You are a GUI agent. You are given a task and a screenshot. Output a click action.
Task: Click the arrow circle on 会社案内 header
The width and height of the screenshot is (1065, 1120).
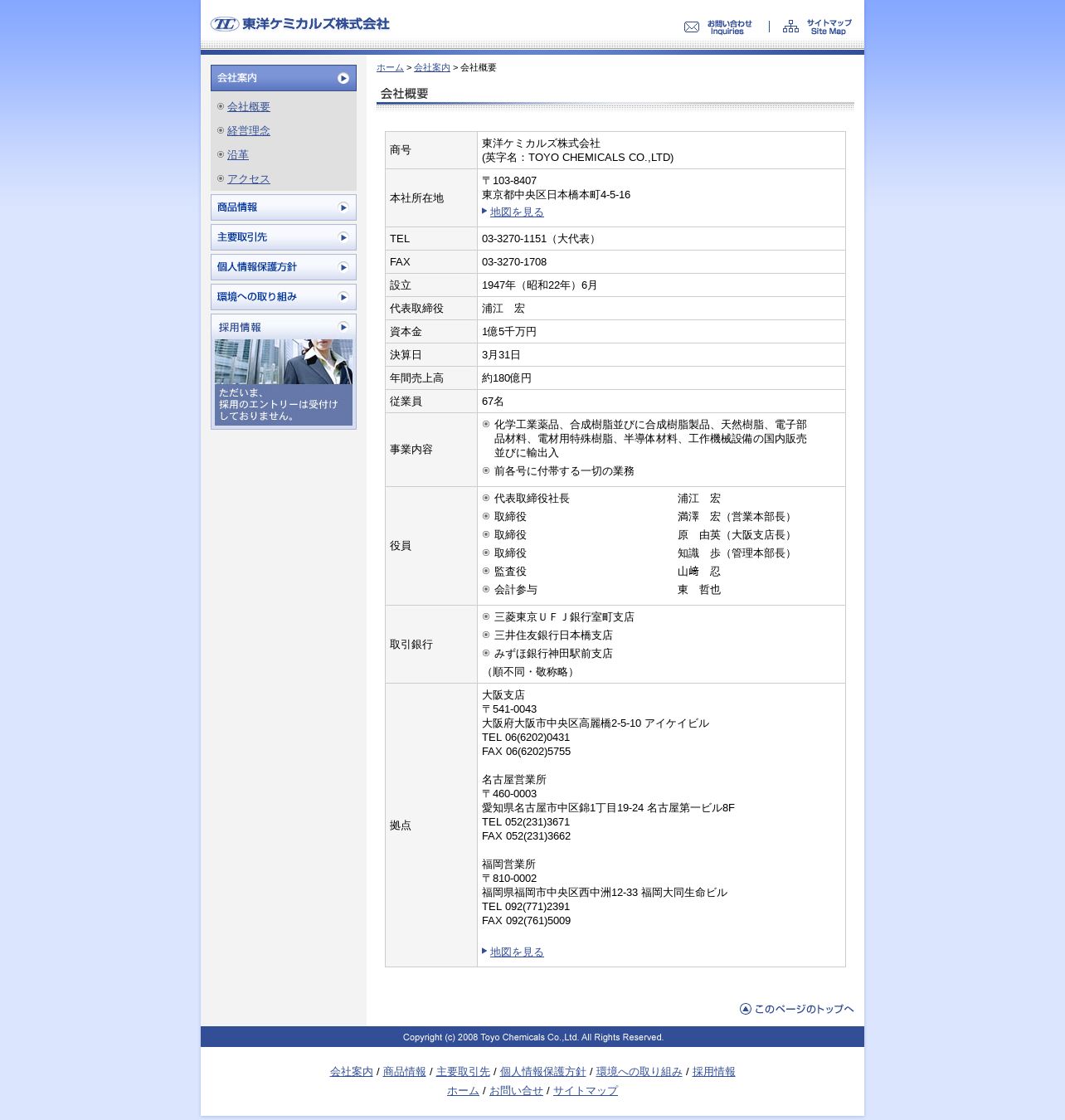[343, 78]
